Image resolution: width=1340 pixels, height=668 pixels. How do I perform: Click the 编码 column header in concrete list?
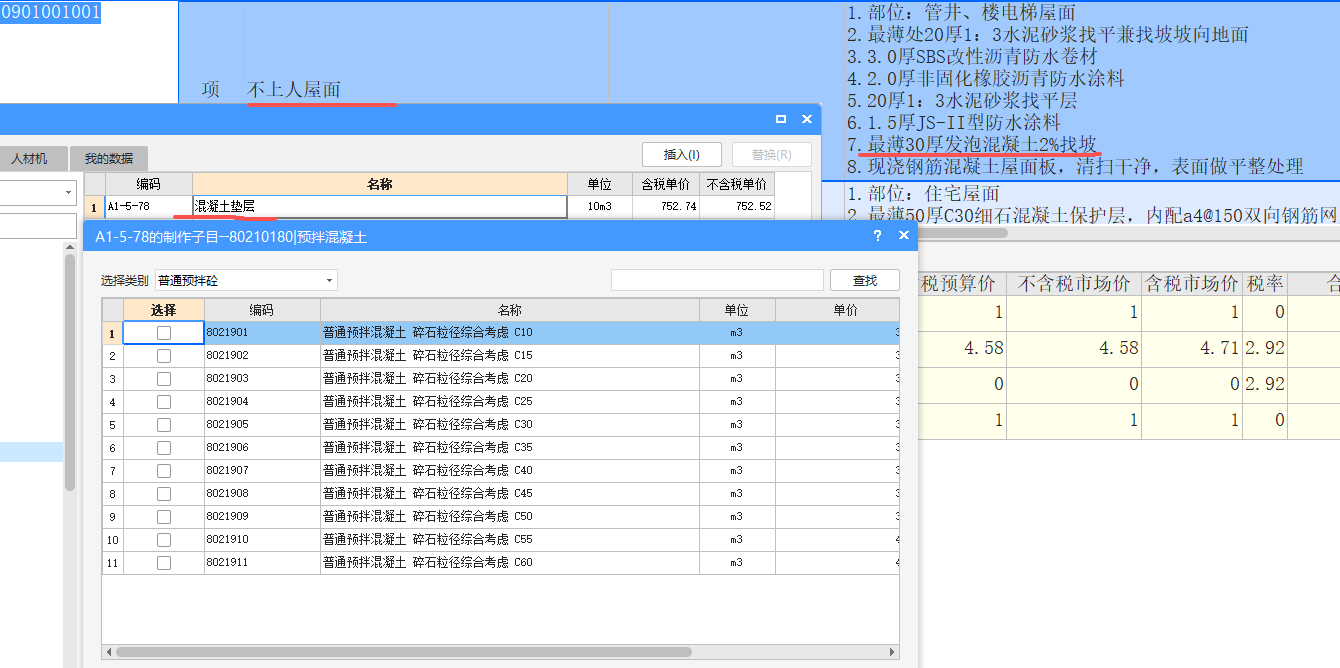(x=262, y=310)
